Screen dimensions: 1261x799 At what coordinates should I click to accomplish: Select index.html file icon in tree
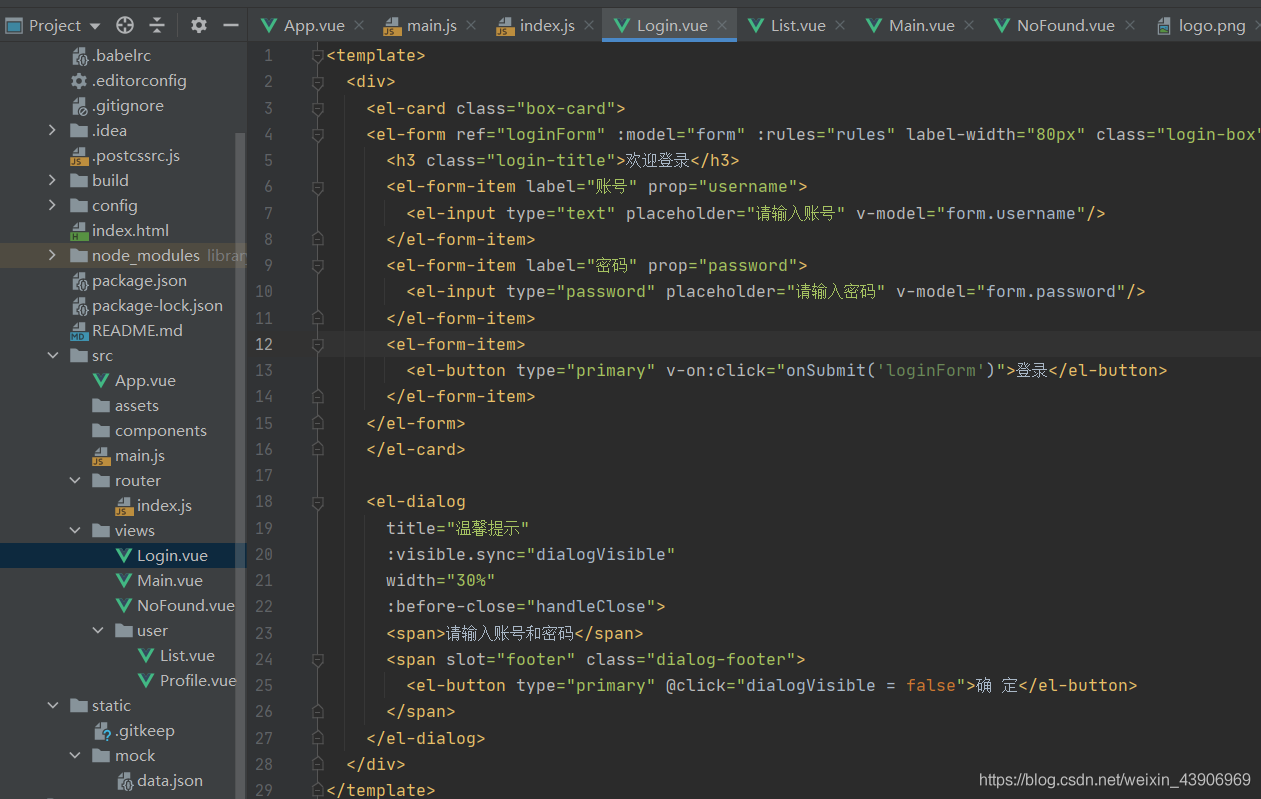pyautogui.click(x=79, y=231)
